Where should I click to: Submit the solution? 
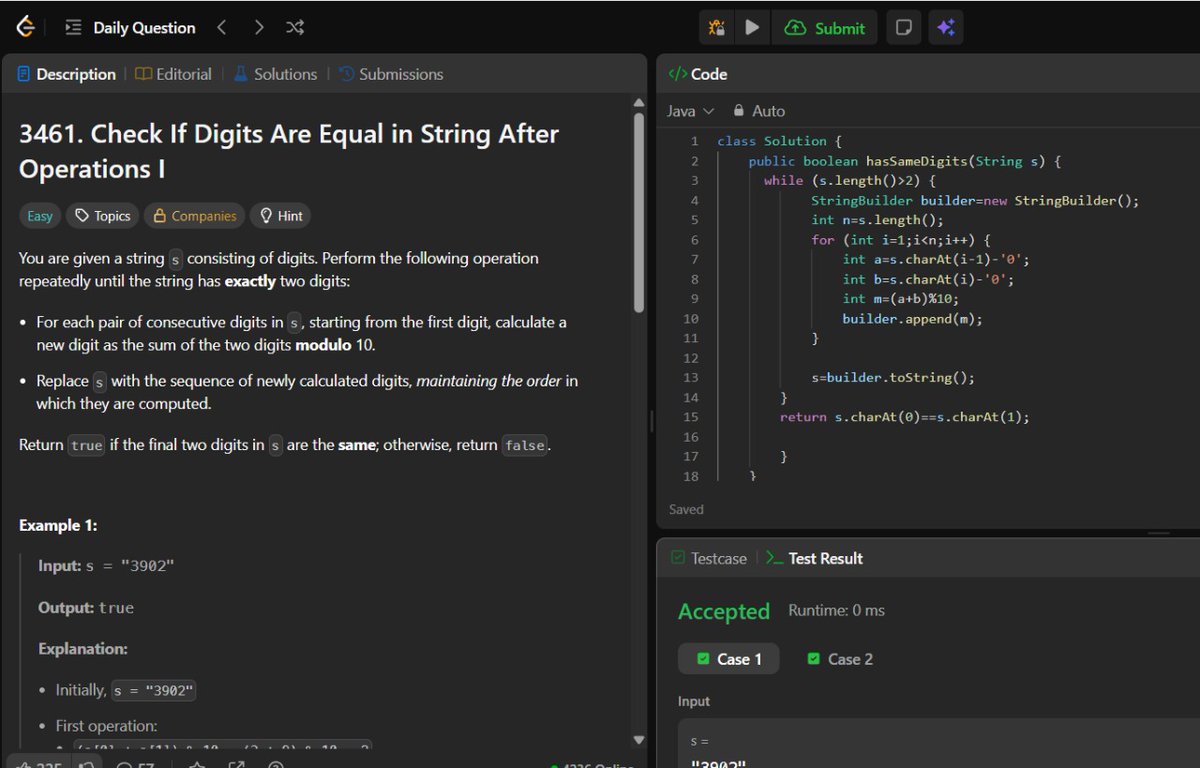coord(825,28)
